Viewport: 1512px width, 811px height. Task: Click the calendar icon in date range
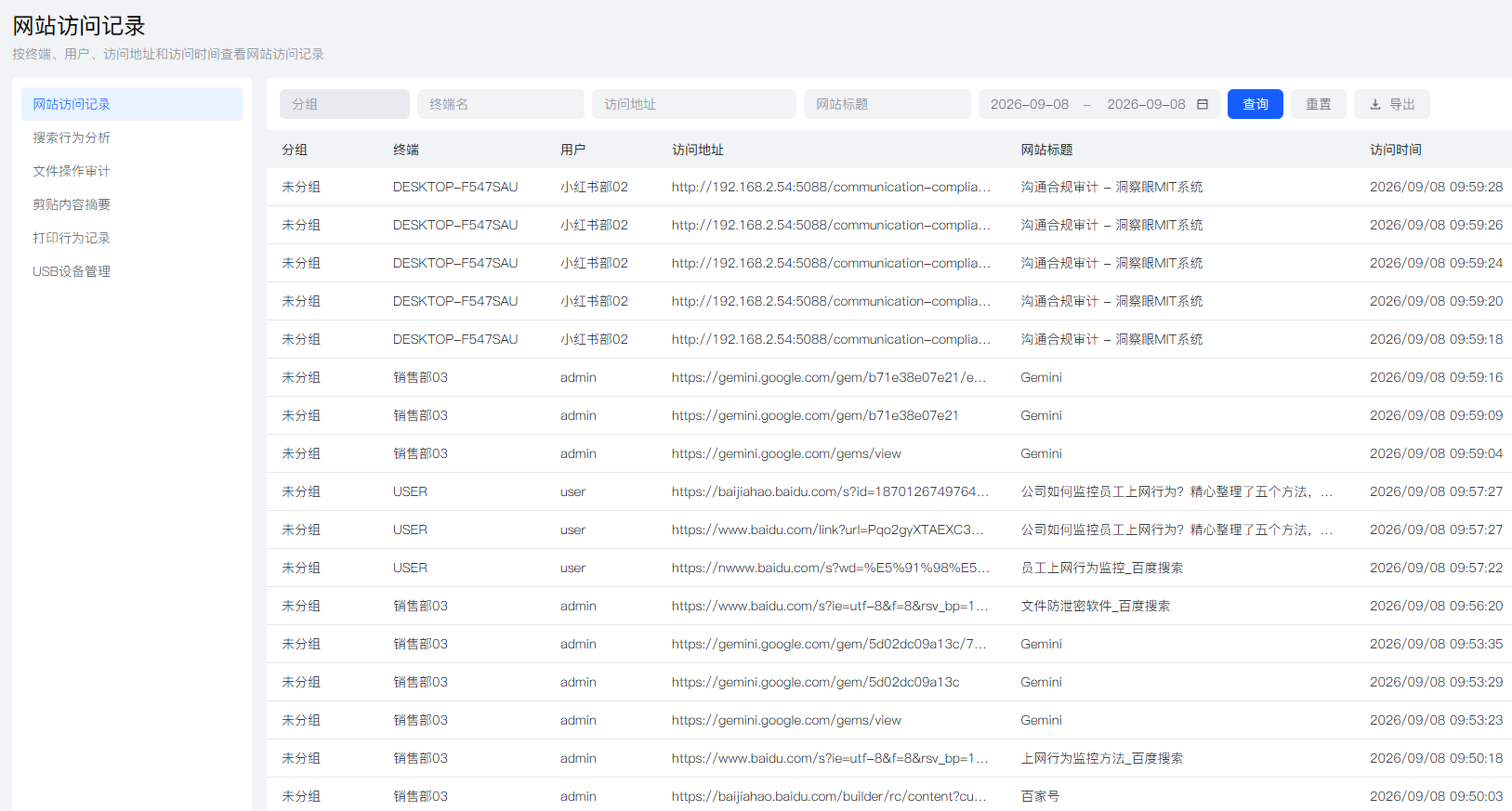click(x=1203, y=104)
